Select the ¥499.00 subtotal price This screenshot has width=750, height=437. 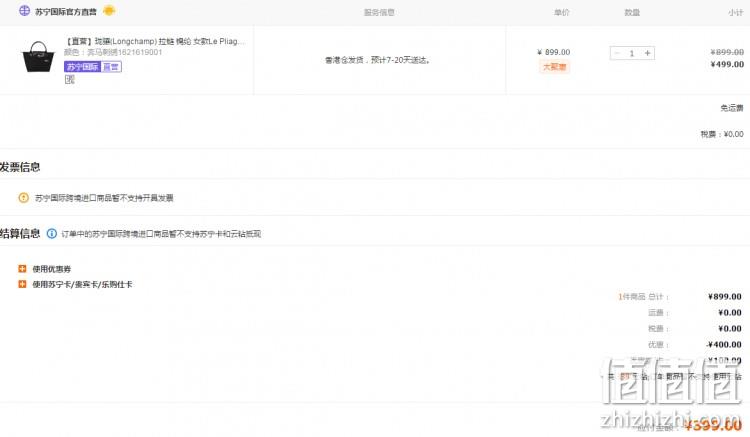pyautogui.click(x=727, y=65)
